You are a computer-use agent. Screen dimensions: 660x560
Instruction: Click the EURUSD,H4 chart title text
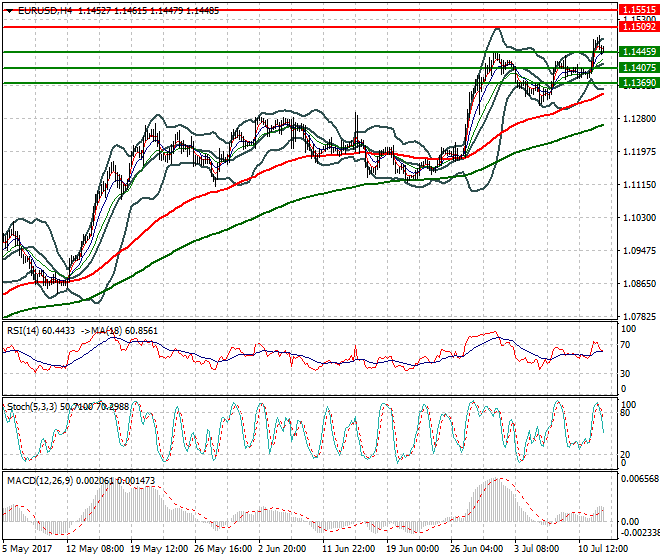click(x=45, y=11)
